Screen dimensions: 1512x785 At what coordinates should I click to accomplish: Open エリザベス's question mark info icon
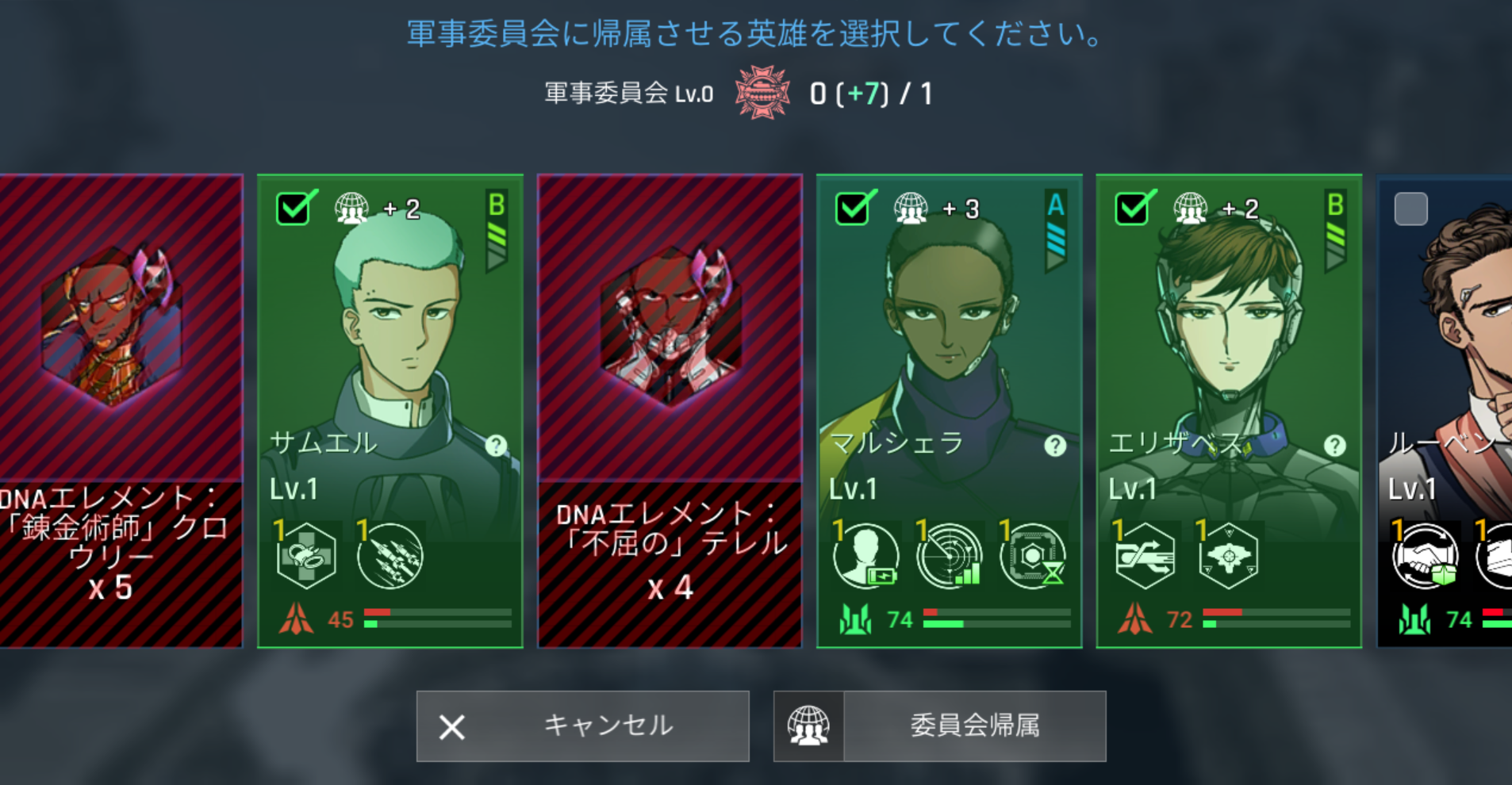[1335, 446]
